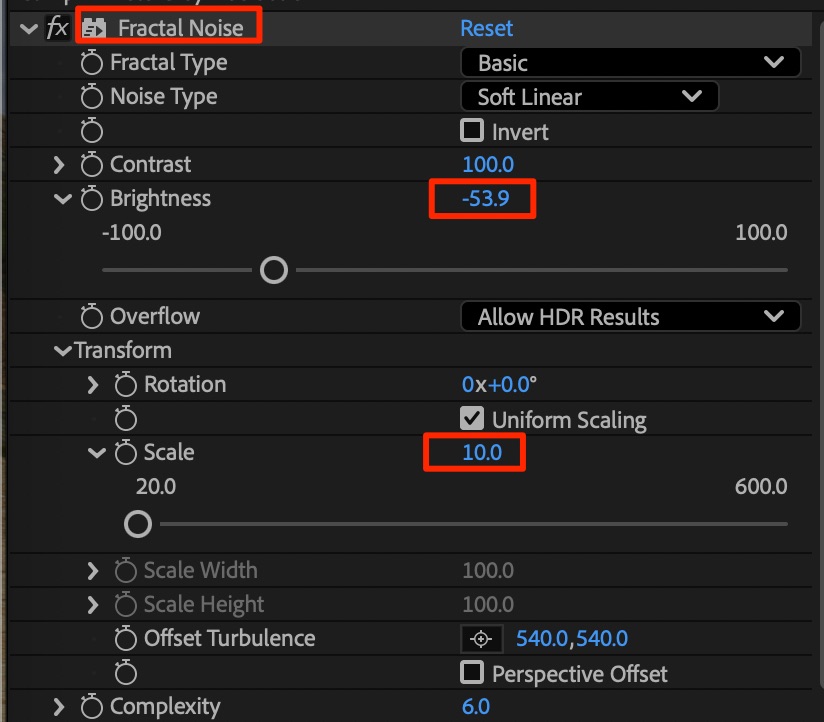Click the Brightness slider handle
Image resolution: width=824 pixels, height=722 pixels.
(273, 270)
